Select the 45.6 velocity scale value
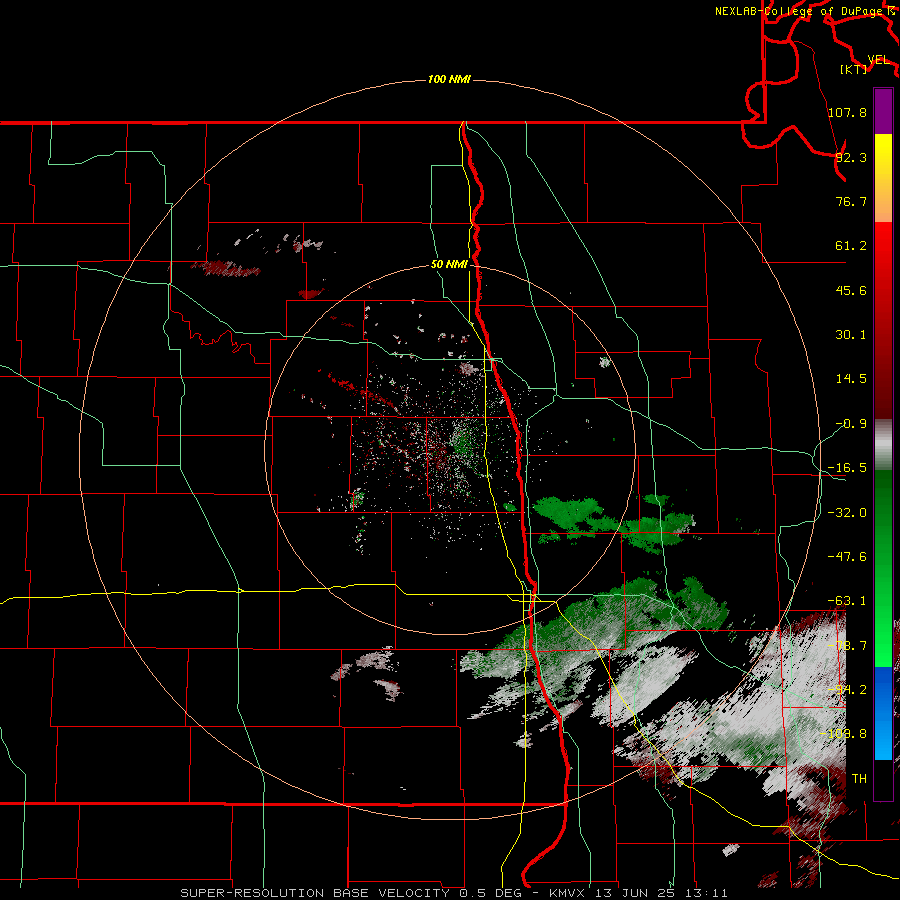900x900 pixels. pos(851,290)
